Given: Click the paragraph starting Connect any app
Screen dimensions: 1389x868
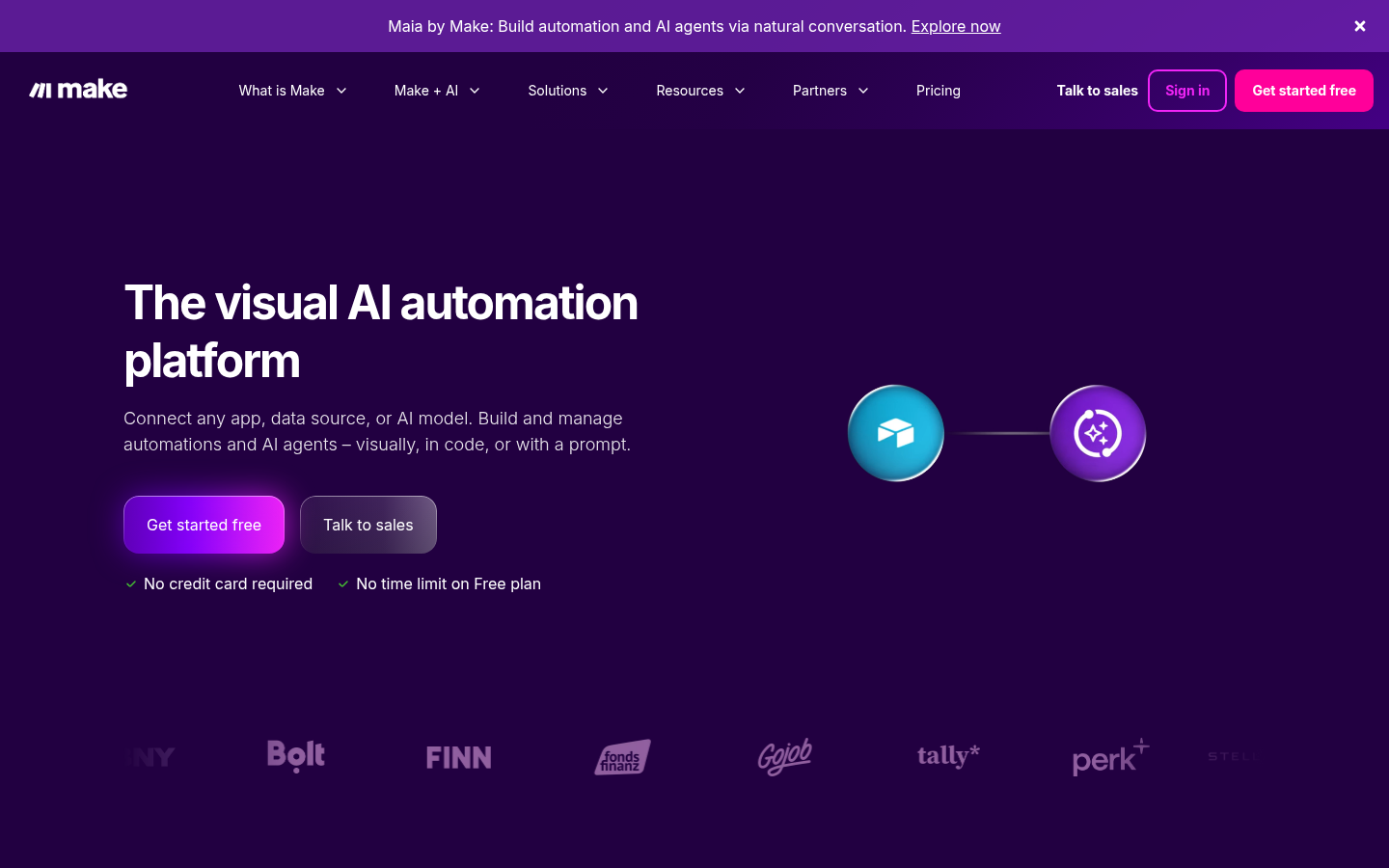Looking at the screenshot, I should point(377,431).
